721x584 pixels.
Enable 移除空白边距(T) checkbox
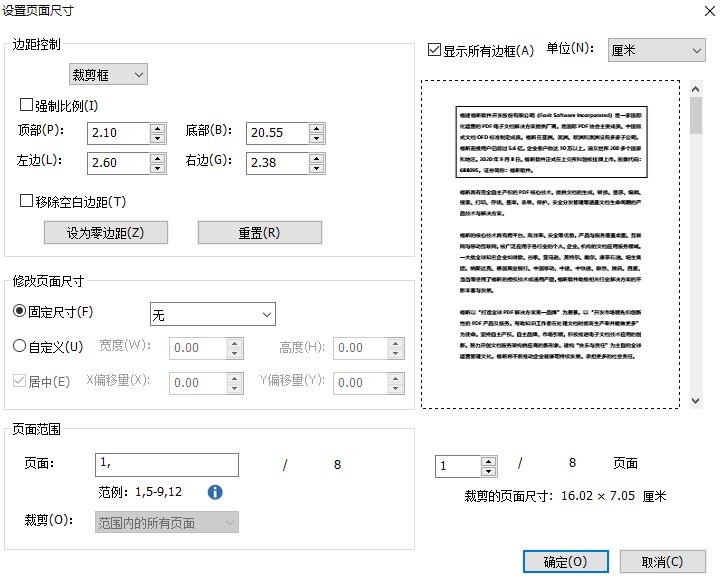point(26,200)
